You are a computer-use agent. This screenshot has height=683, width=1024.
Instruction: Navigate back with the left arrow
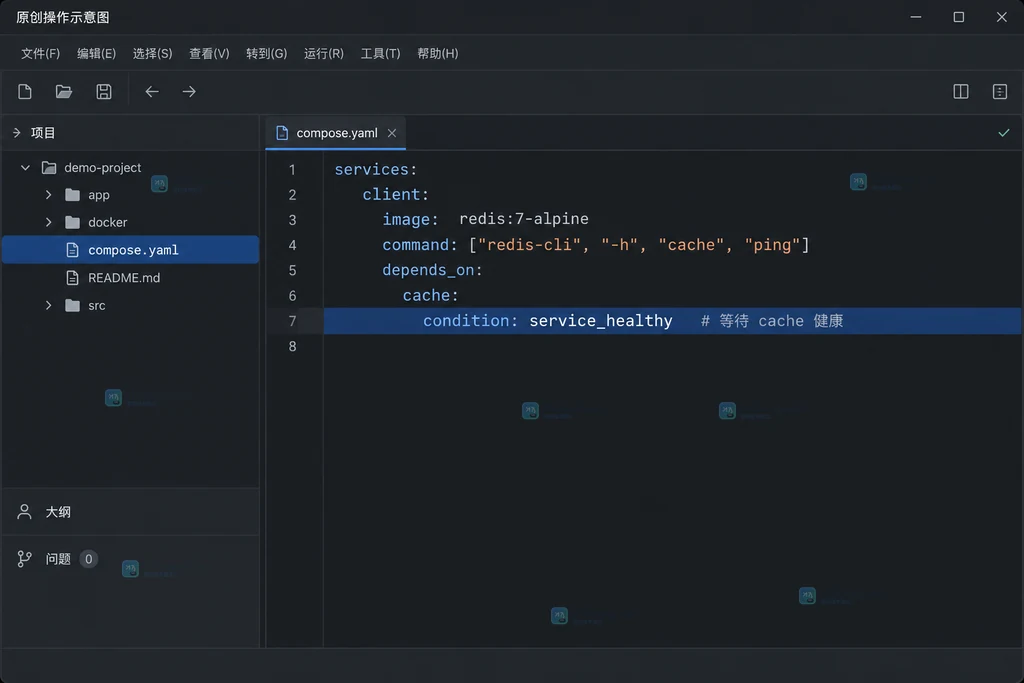click(152, 91)
